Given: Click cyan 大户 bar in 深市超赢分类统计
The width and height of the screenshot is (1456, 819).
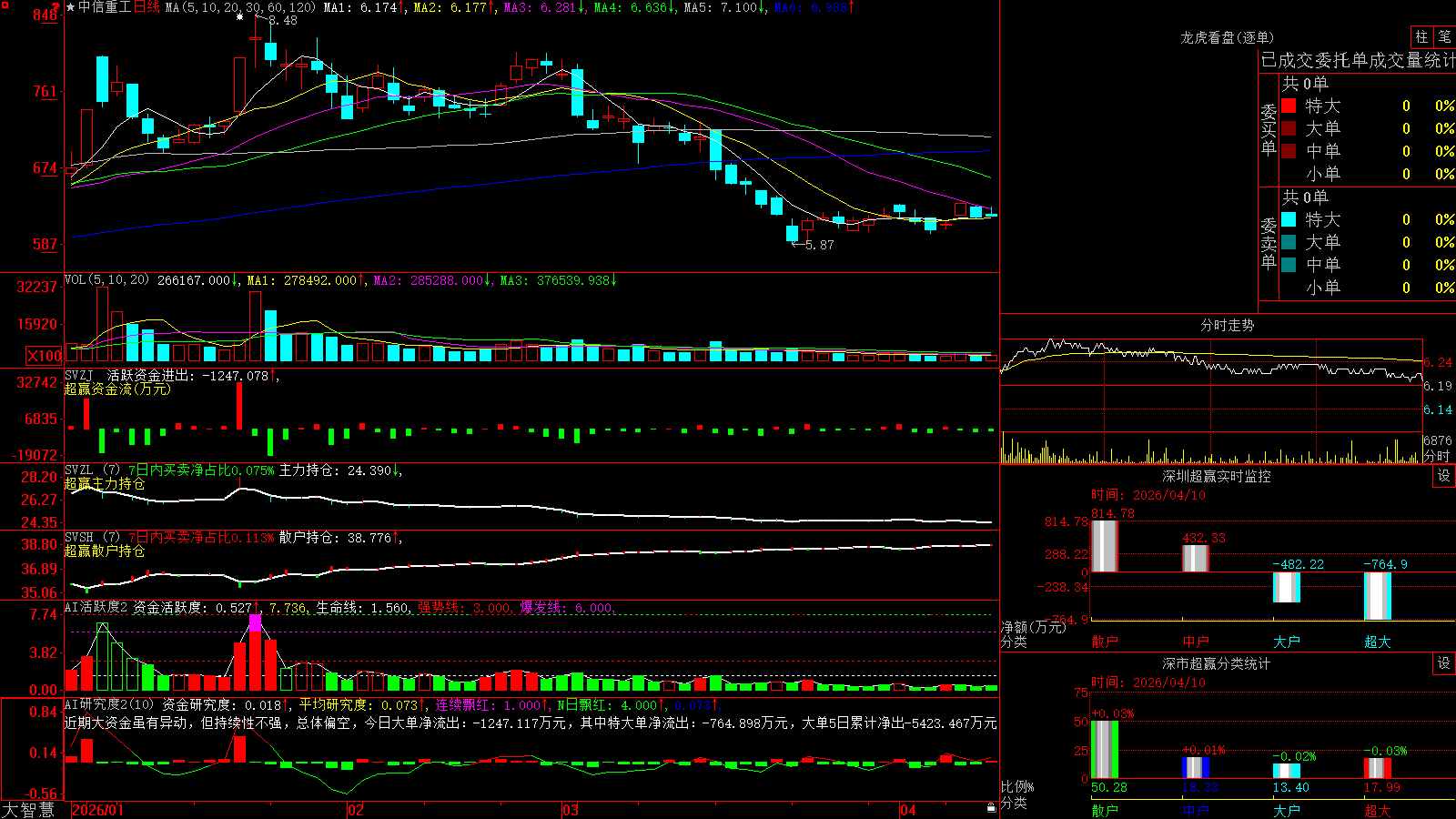Looking at the screenshot, I should click(1287, 771).
